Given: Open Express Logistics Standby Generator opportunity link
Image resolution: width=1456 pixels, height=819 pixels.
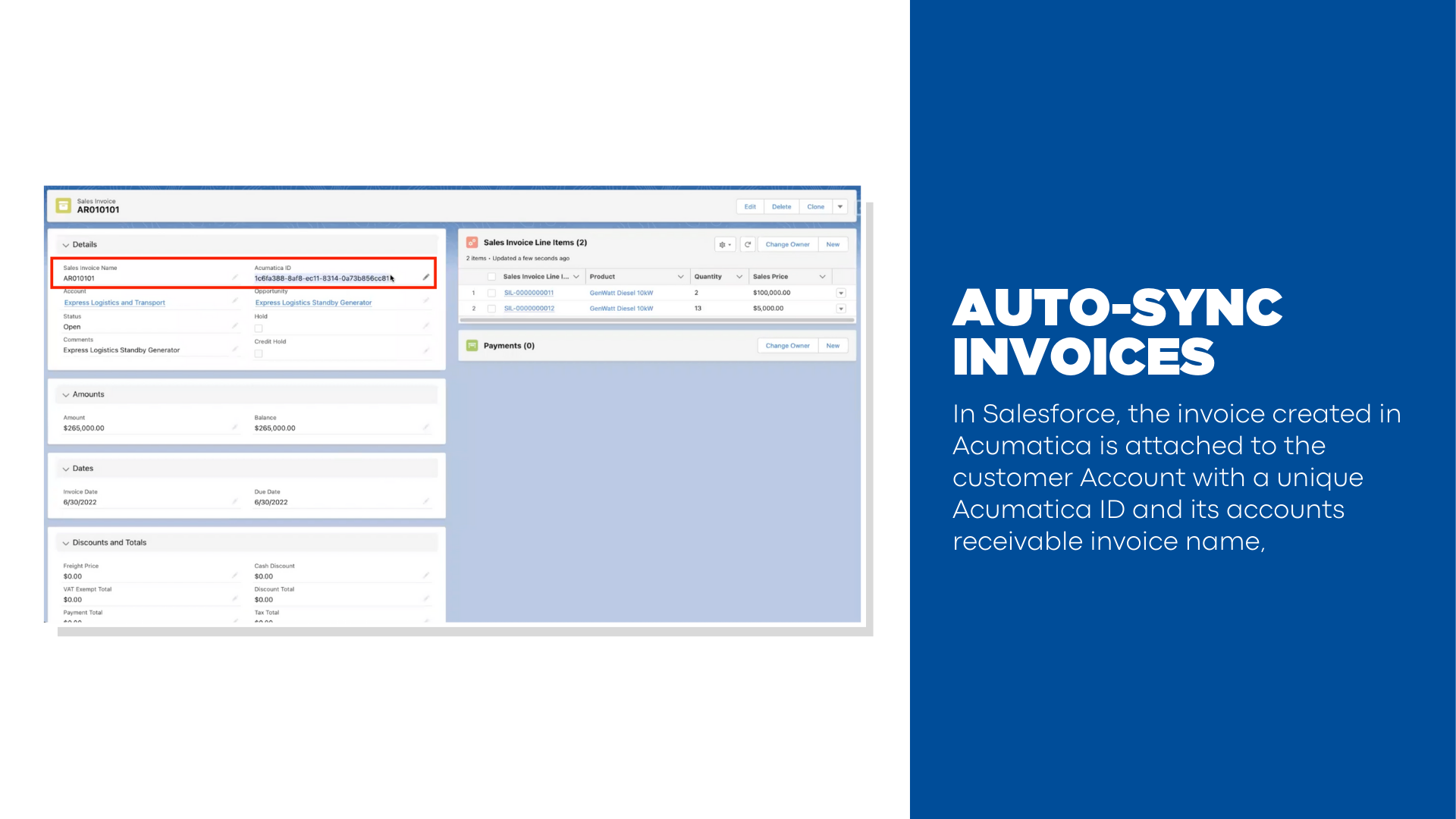Looking at the screenshot, I should pos(313,303).
